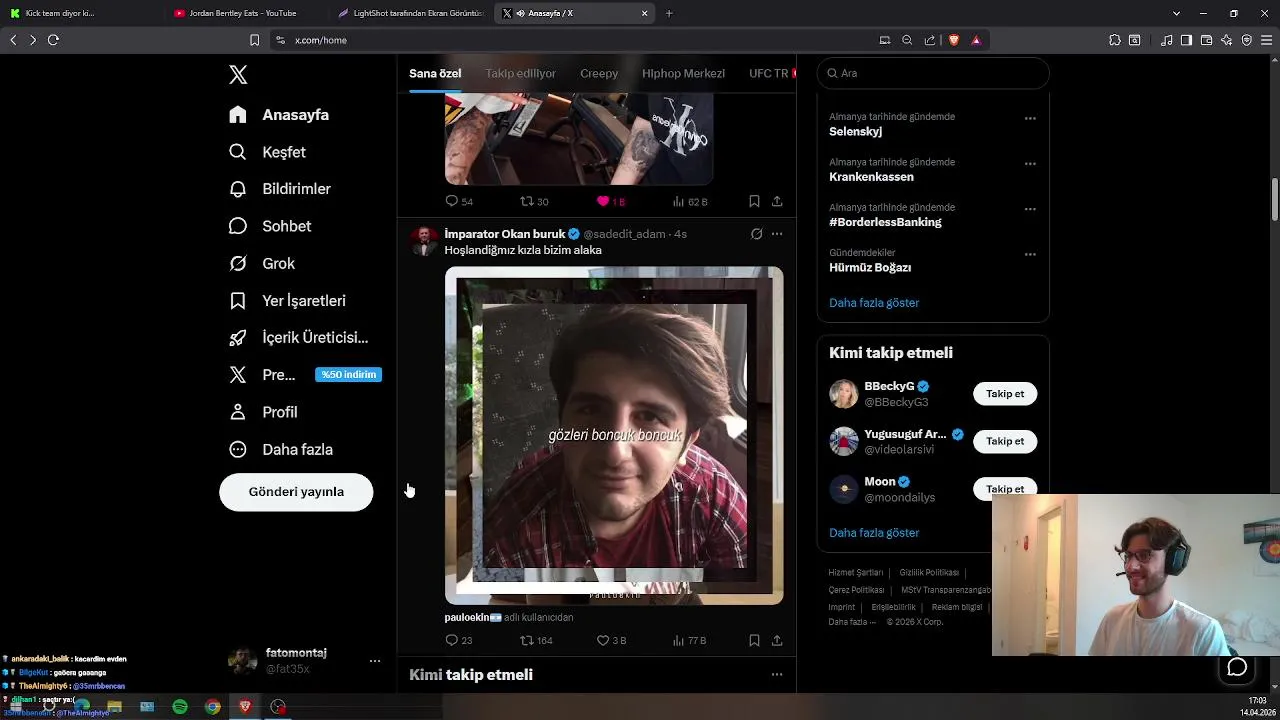View top post 62 B analytics
The height and width of the screenshot is (720, 1280).
tap(690, 201)
